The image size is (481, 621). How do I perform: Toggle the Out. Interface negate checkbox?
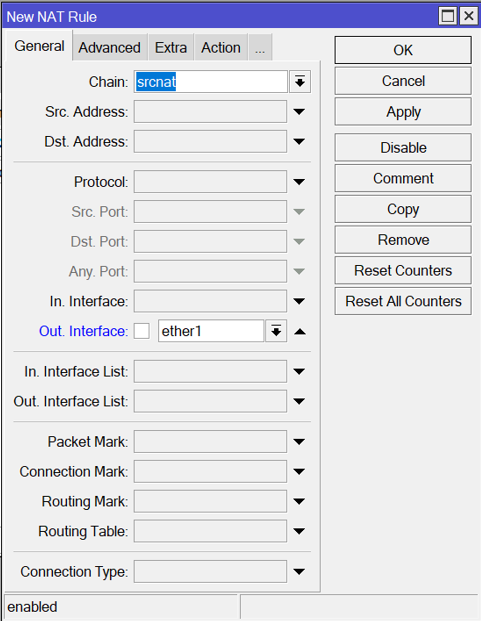[142, 331]
